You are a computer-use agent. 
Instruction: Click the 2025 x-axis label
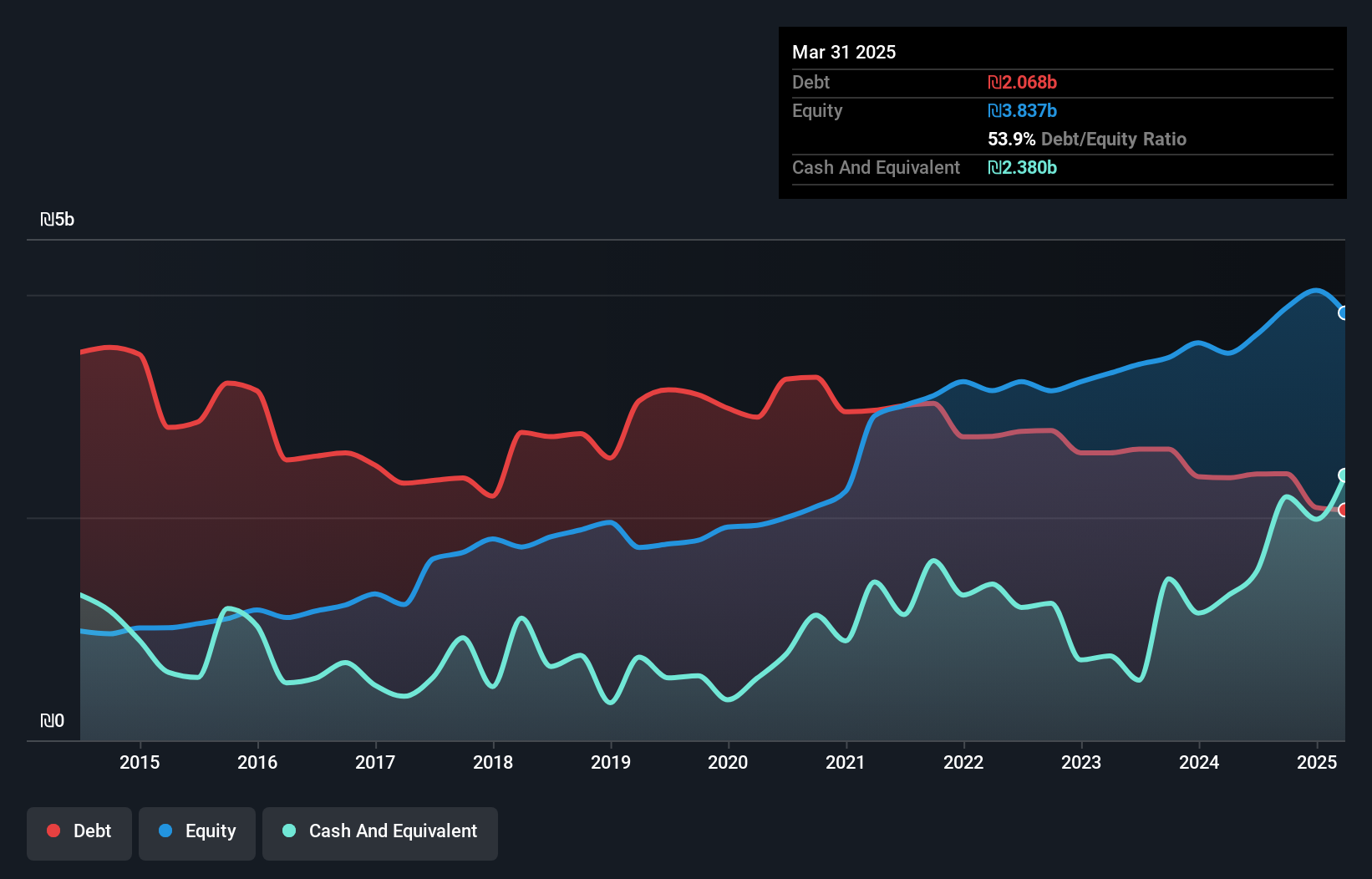[x=1317, y=762]
